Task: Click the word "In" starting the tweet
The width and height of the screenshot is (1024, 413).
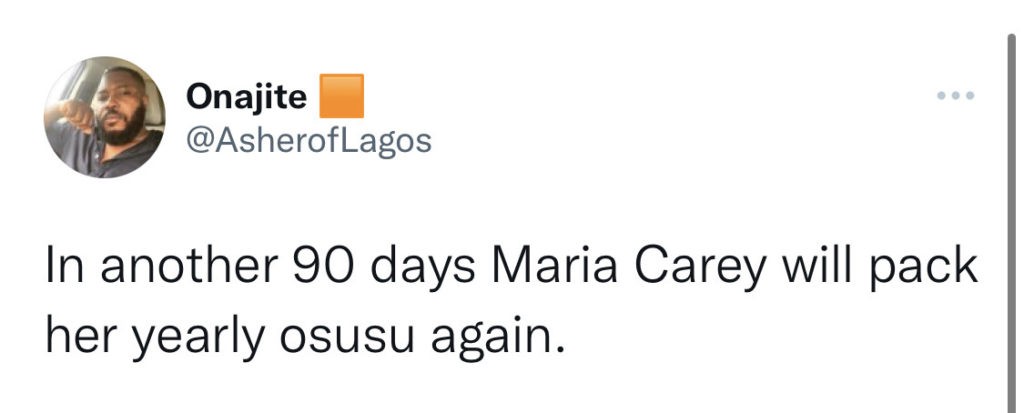Action: click(x=61, y=270)
